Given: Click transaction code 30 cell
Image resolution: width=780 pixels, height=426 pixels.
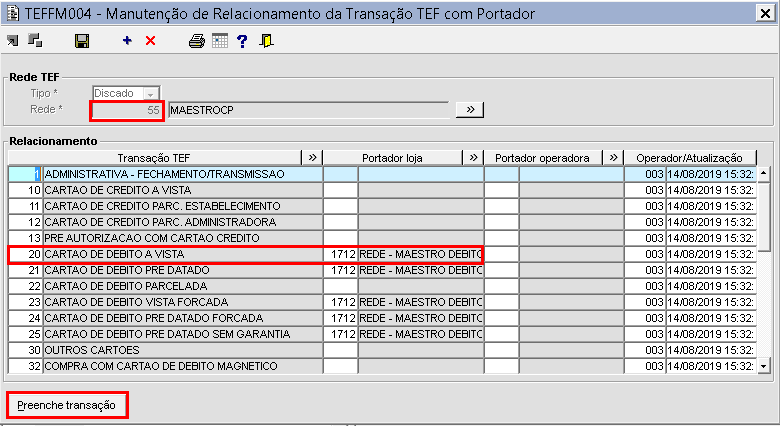Looking at the screenshot, I should (x=25, y=350).
